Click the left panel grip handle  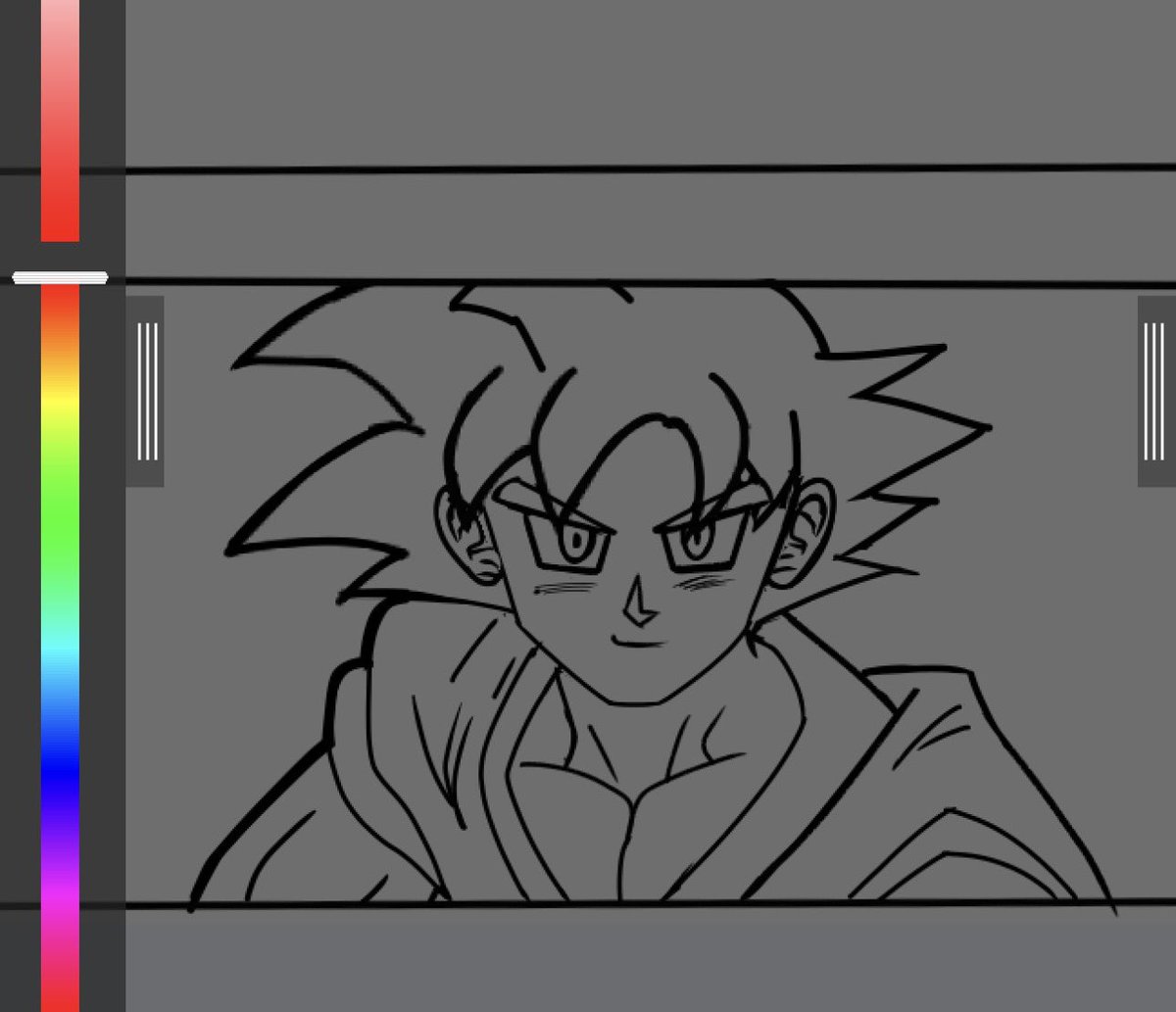coord(145,391)
